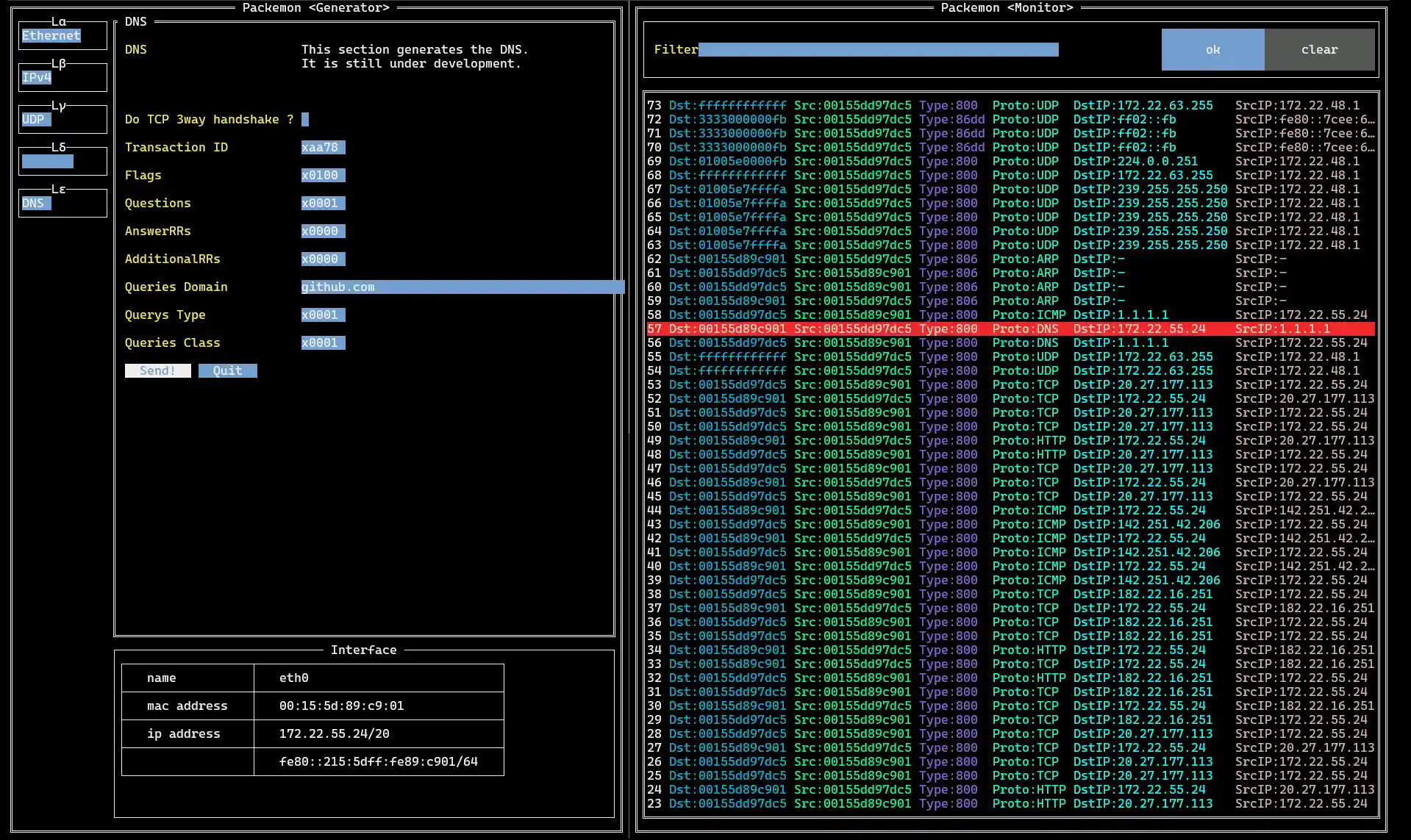Image resolution: width=1411 pixels, height=840 pixels.
Task: Select TCP packet row 26
Action: (1011, 761)
